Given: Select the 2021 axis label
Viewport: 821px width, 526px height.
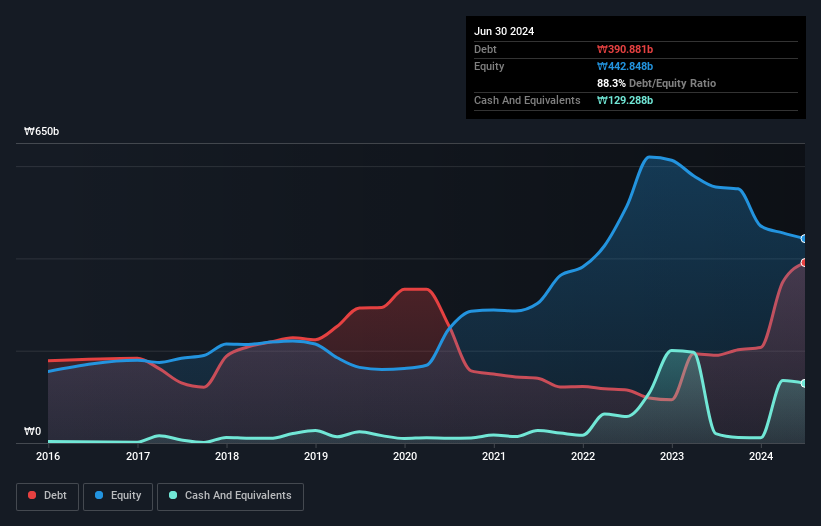Looking at the screenshot, I should pos(494,456).
